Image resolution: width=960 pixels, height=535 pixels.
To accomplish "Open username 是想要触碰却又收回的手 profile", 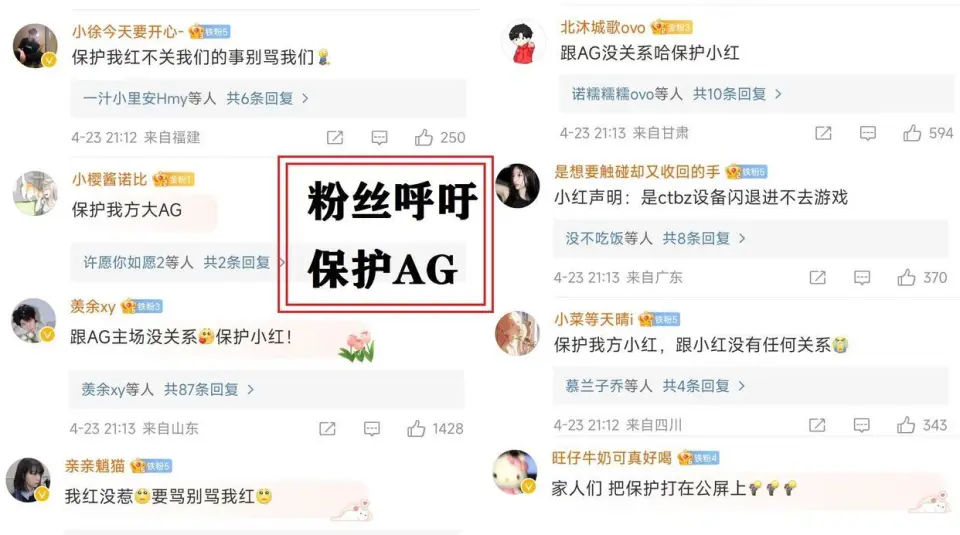I will [637, 171].
